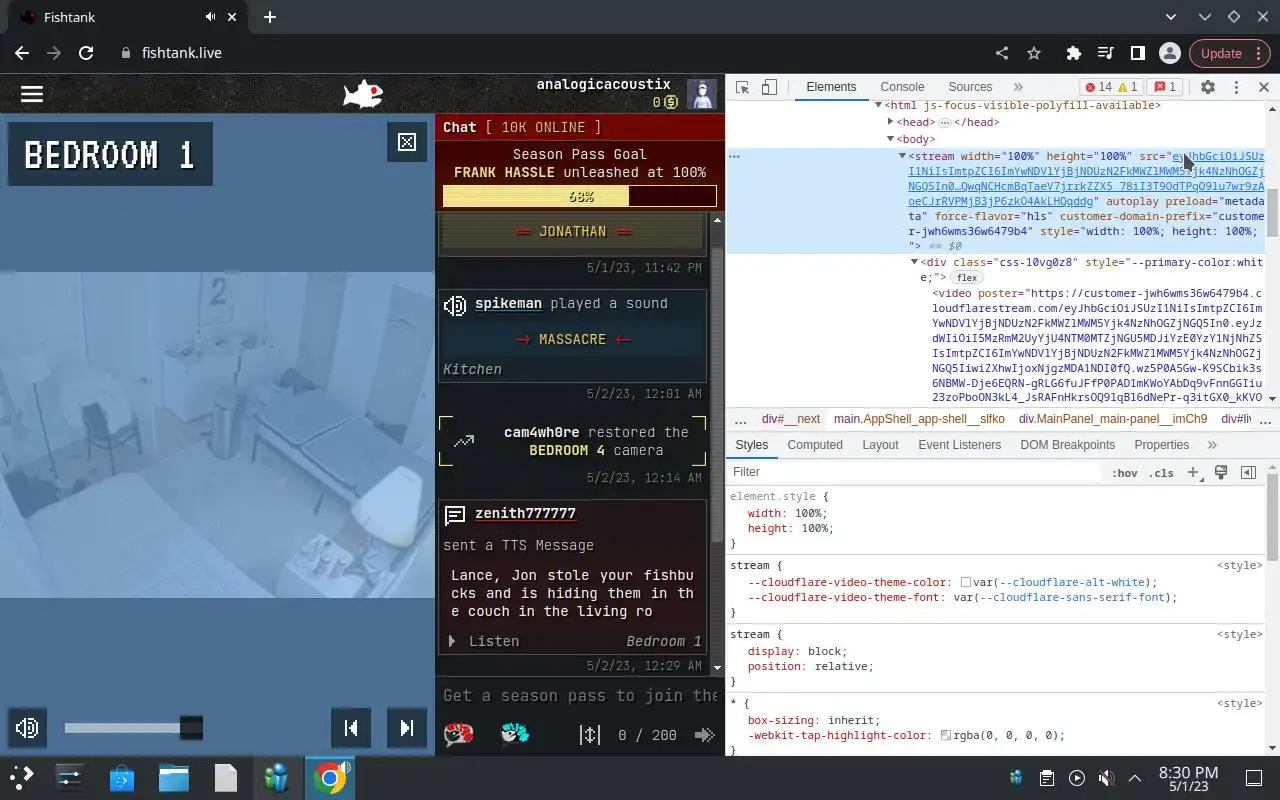Open analogicacoustix profile avatar
The width and height of the screenshot is (1280, 800).
pyautogui.click(x=702, y=94)
